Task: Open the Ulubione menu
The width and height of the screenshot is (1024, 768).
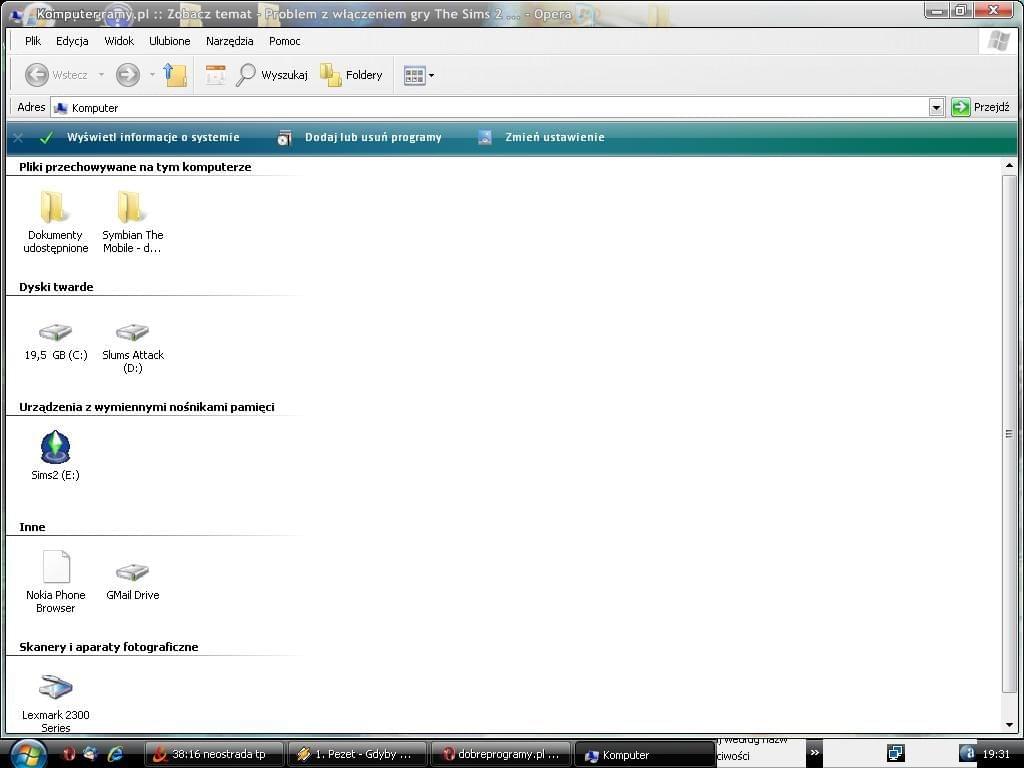Action: (170, 41)
